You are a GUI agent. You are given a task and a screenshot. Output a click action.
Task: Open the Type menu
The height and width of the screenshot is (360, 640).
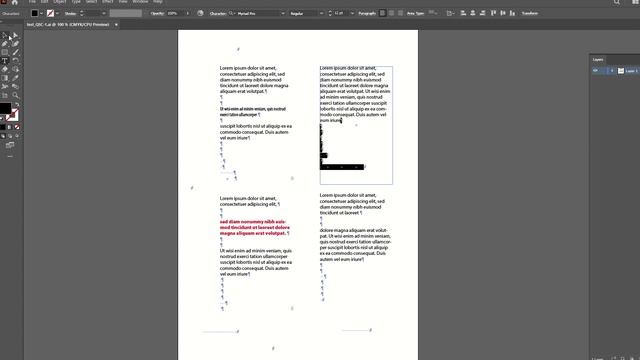click(x=76, y=2)
